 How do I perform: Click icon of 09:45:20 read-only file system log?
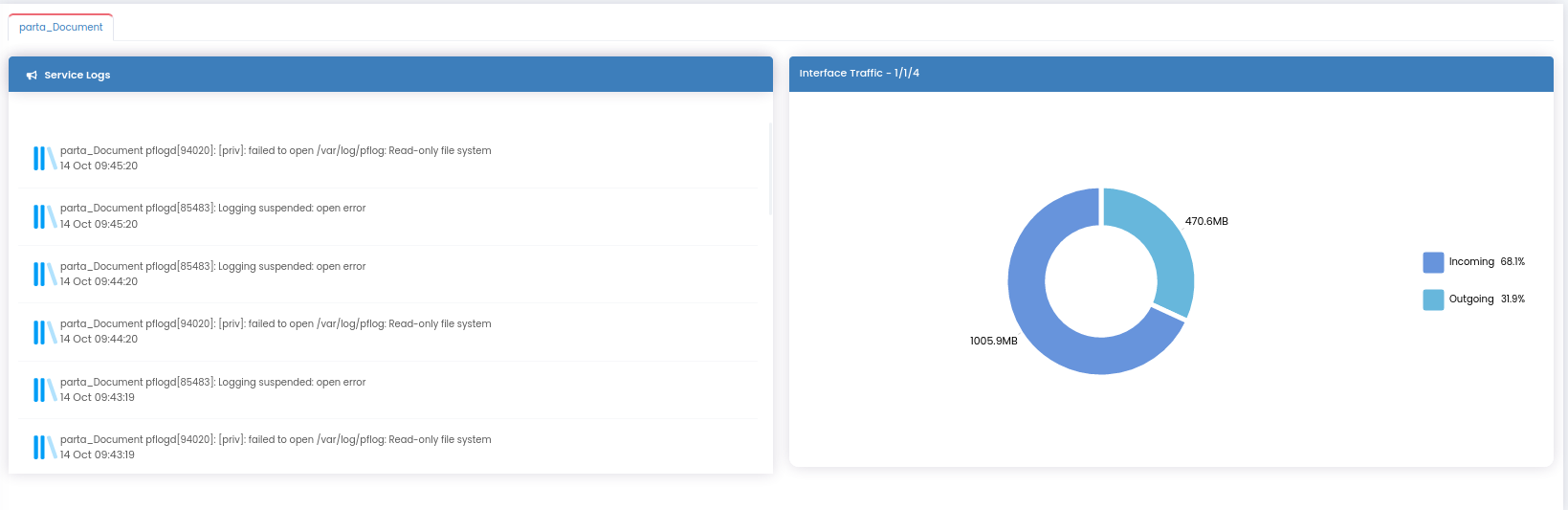pos(44,159)
